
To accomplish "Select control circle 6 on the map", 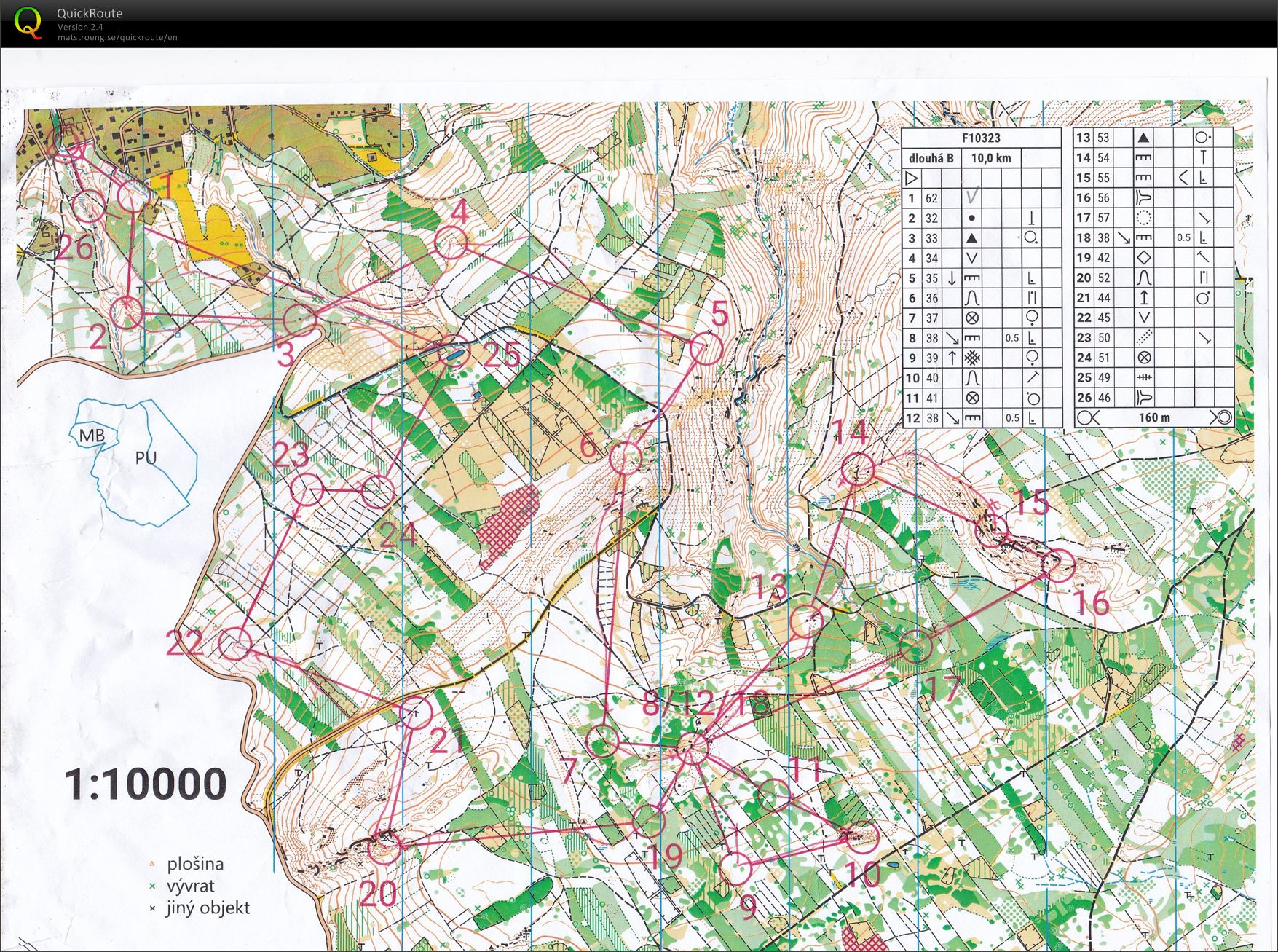I will click(x=625, y=459).
